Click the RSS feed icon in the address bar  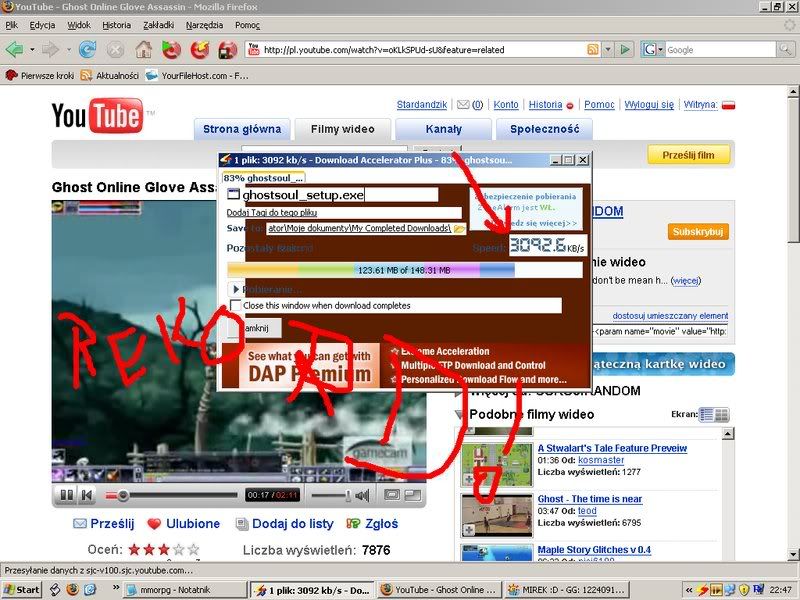pos(592,49)
